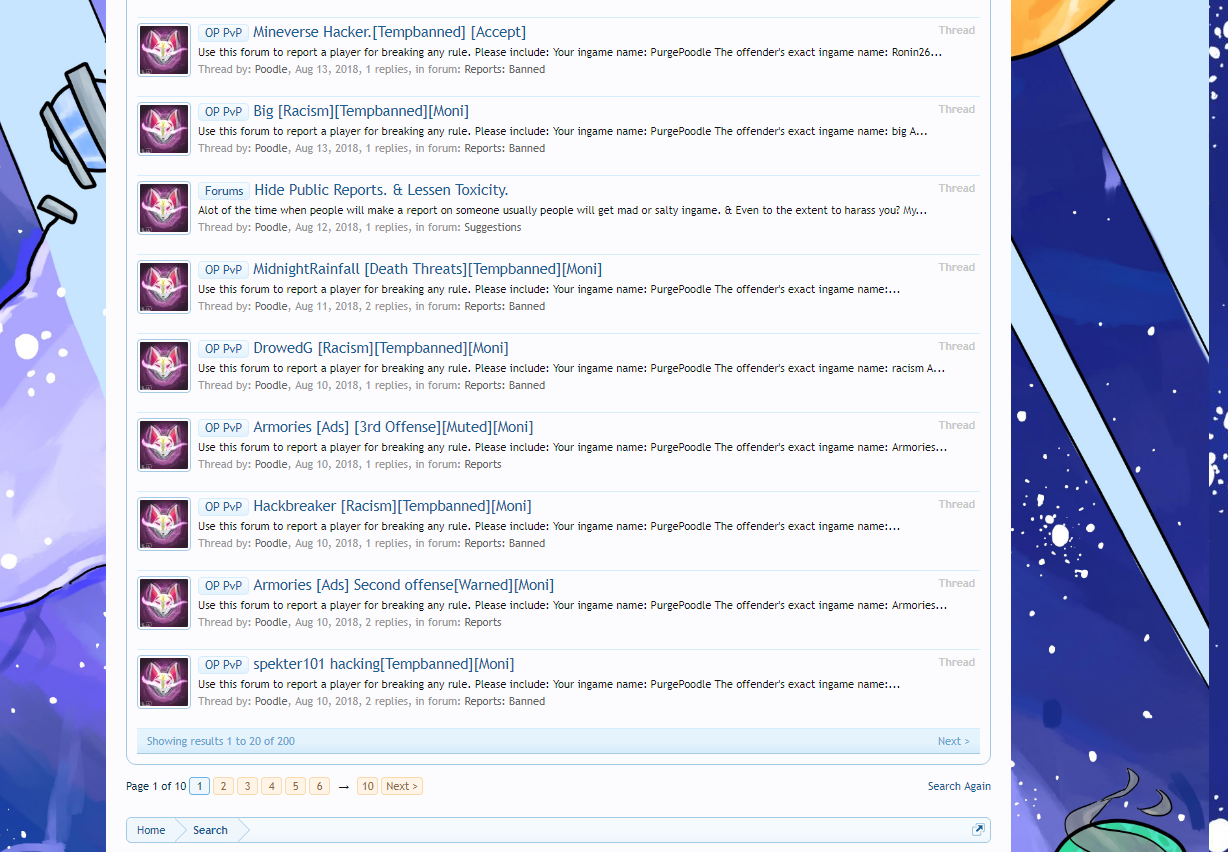This screenshot has width=1228, height=852.
Task: Open Armories [Ads] [3rd Offense] thread
Action: point(393,427)
